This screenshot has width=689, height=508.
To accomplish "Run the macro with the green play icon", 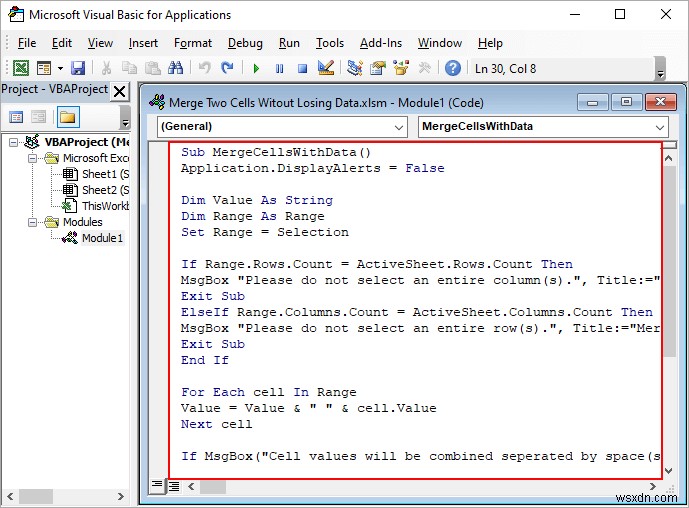I will [x=256, y=69].
